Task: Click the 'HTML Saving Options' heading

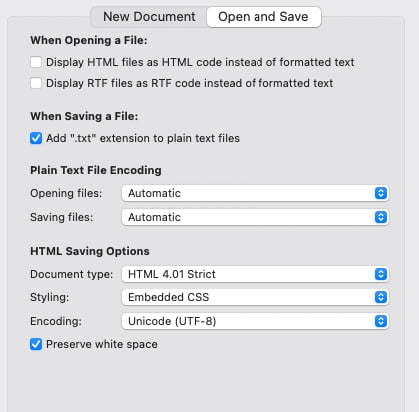Action: click(x=90, y=251)
